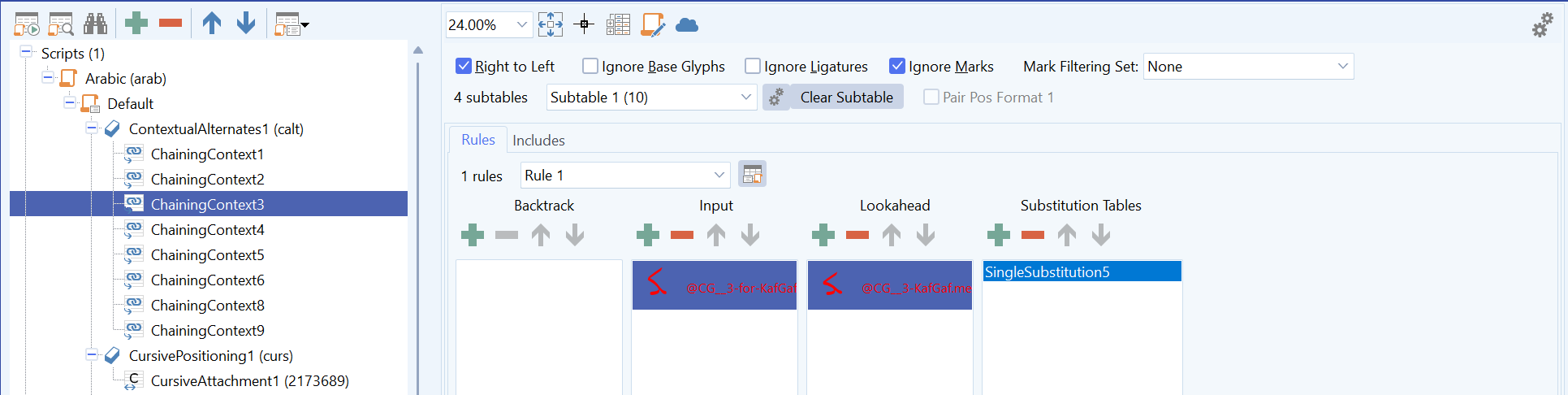This screenshot has width=1568, height=395.
Task: Open the Subtable 1 (10) dropdown
Action: 651,98
